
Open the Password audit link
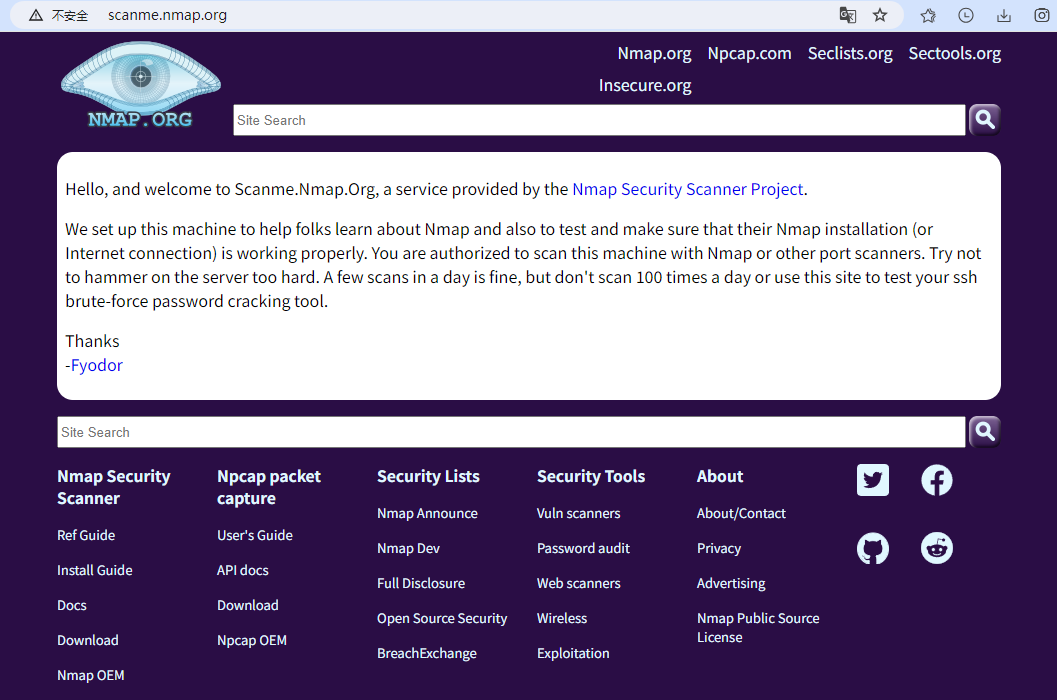[583, 549]
